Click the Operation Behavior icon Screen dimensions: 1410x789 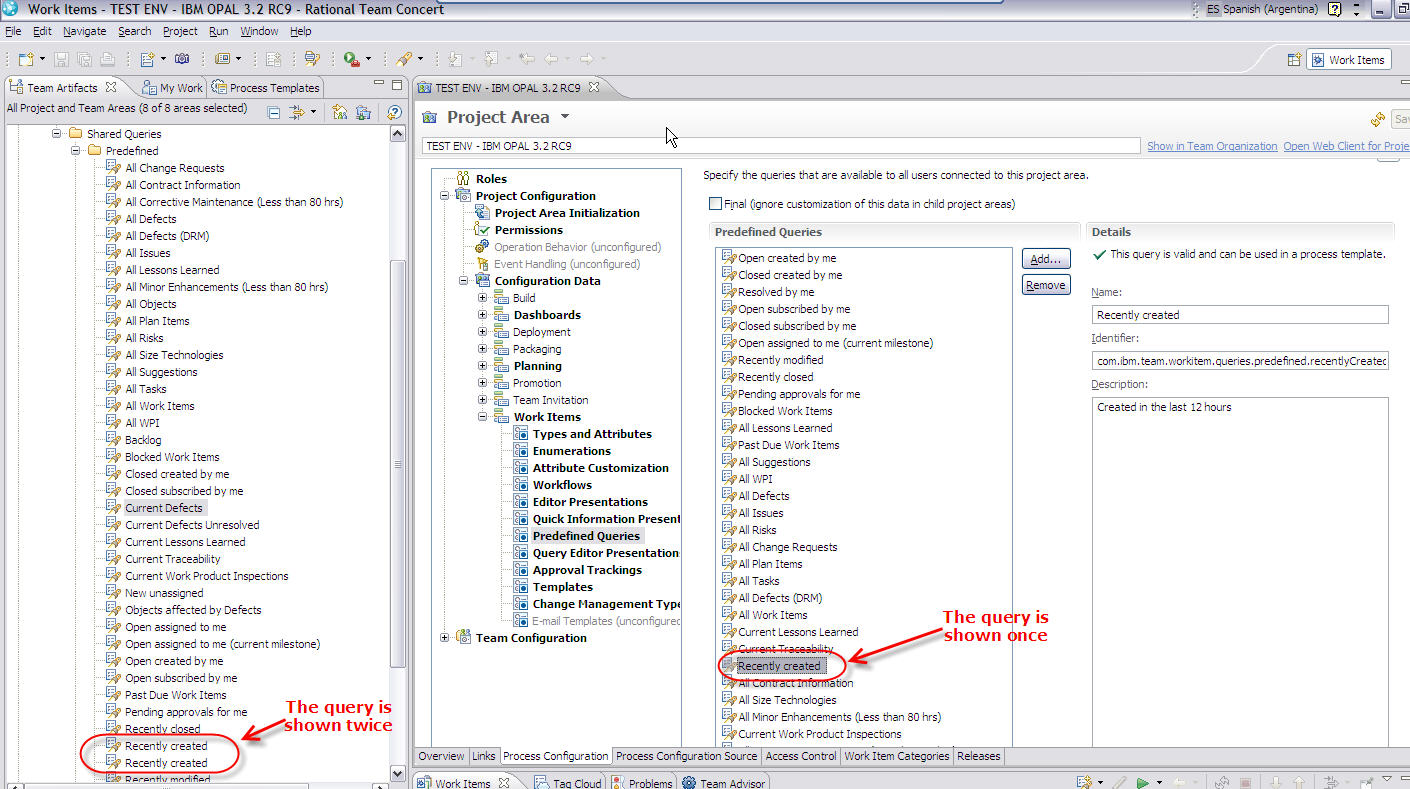coord(483,247)
